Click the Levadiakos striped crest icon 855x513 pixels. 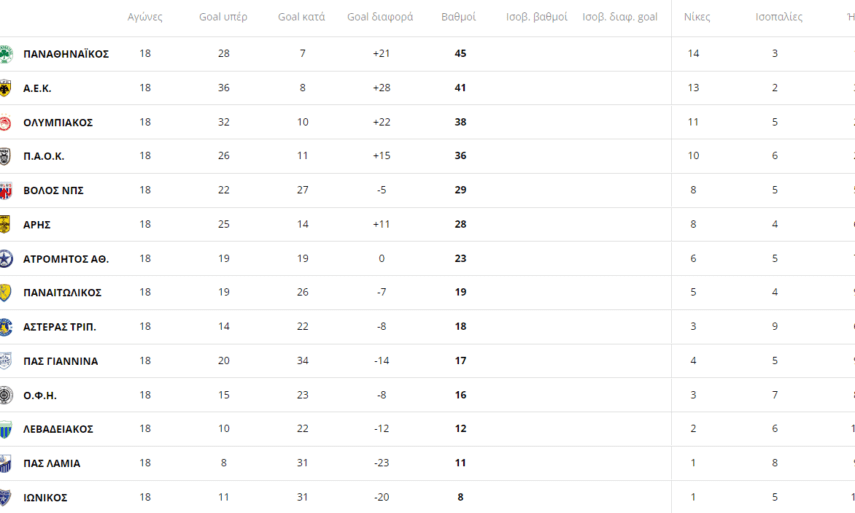[x=6, y=429]
